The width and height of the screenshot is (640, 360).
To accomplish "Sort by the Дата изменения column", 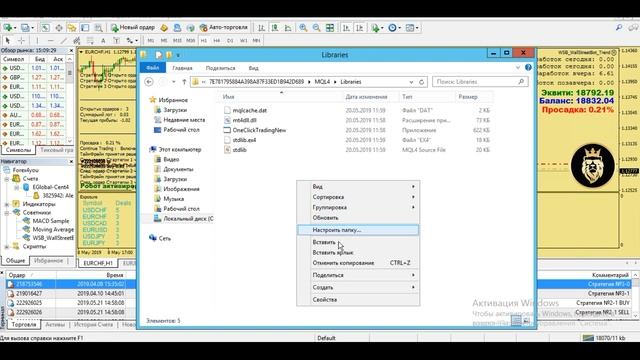I will point(366,97).
